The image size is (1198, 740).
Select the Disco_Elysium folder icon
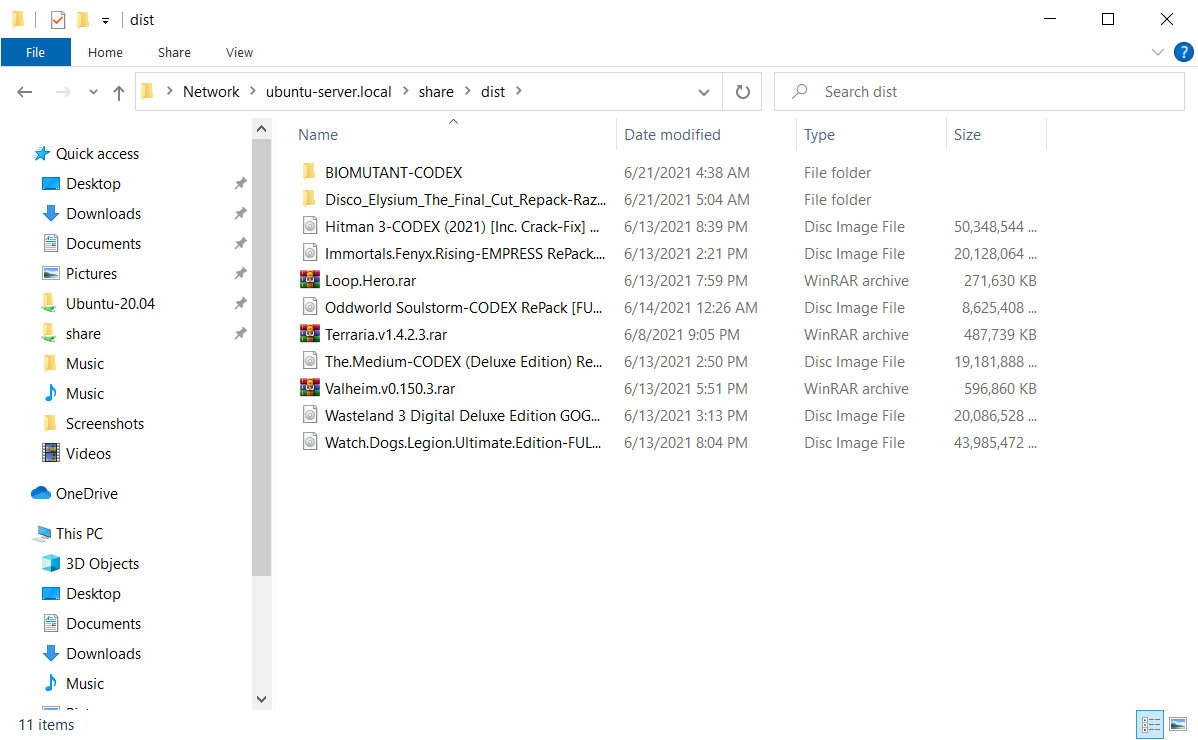[309, 199]
